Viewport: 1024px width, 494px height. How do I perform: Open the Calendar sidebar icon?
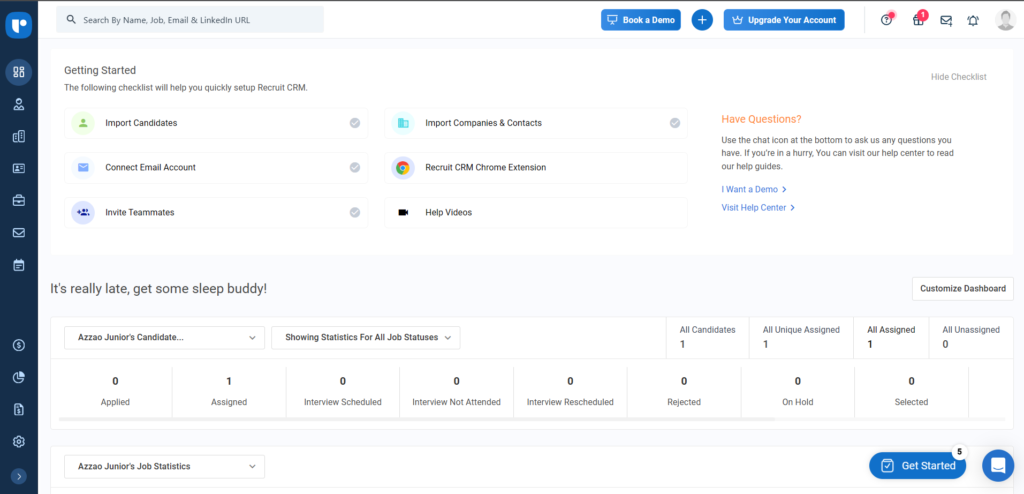pyautogui.click(x=18, y=265)
